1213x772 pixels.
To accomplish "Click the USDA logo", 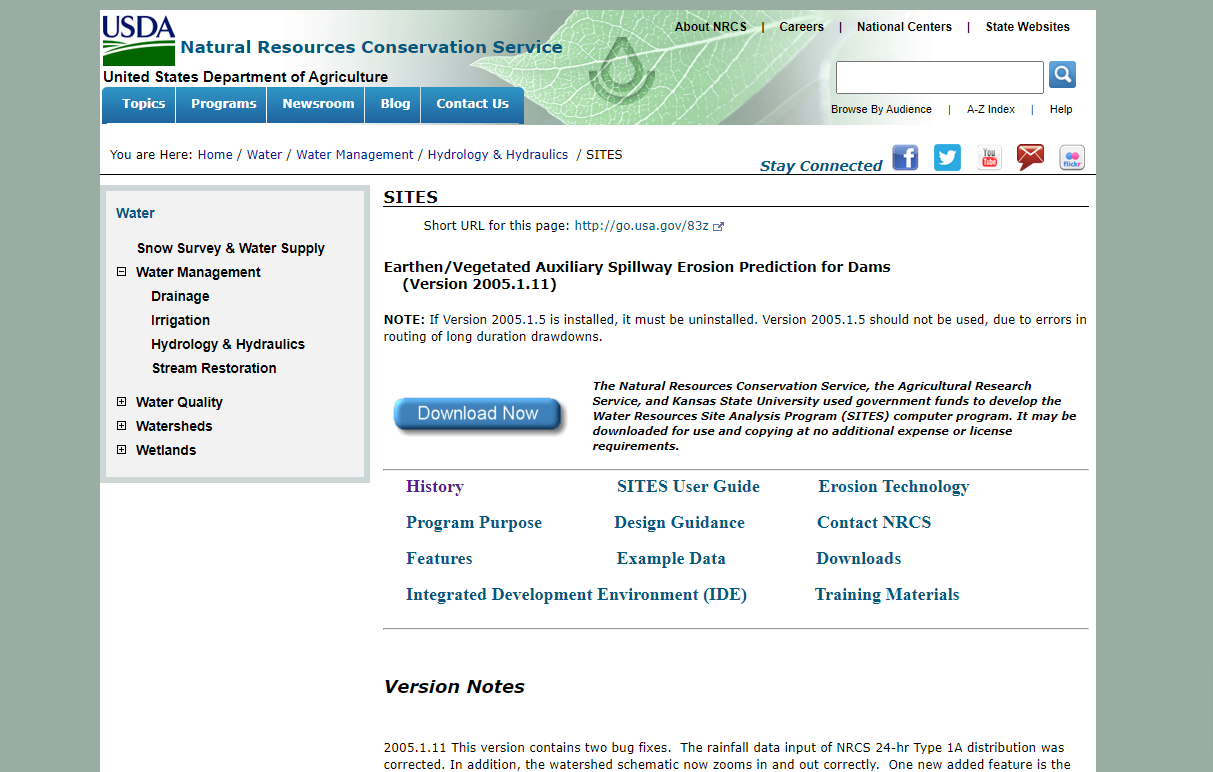I will tap(139, 40).
